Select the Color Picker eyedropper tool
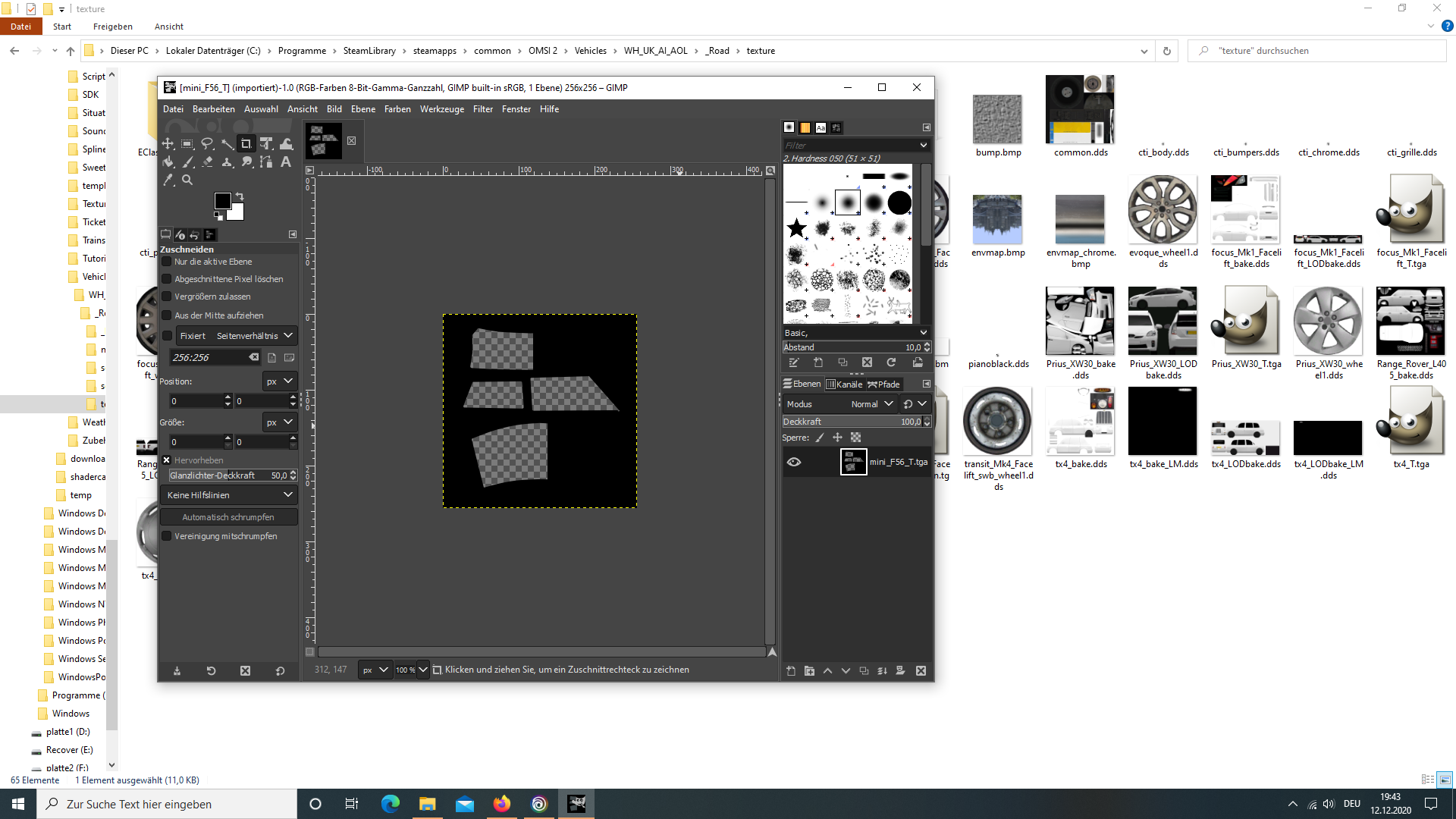This screenshot has width=1456, height=819. click(x=168, y=180)
